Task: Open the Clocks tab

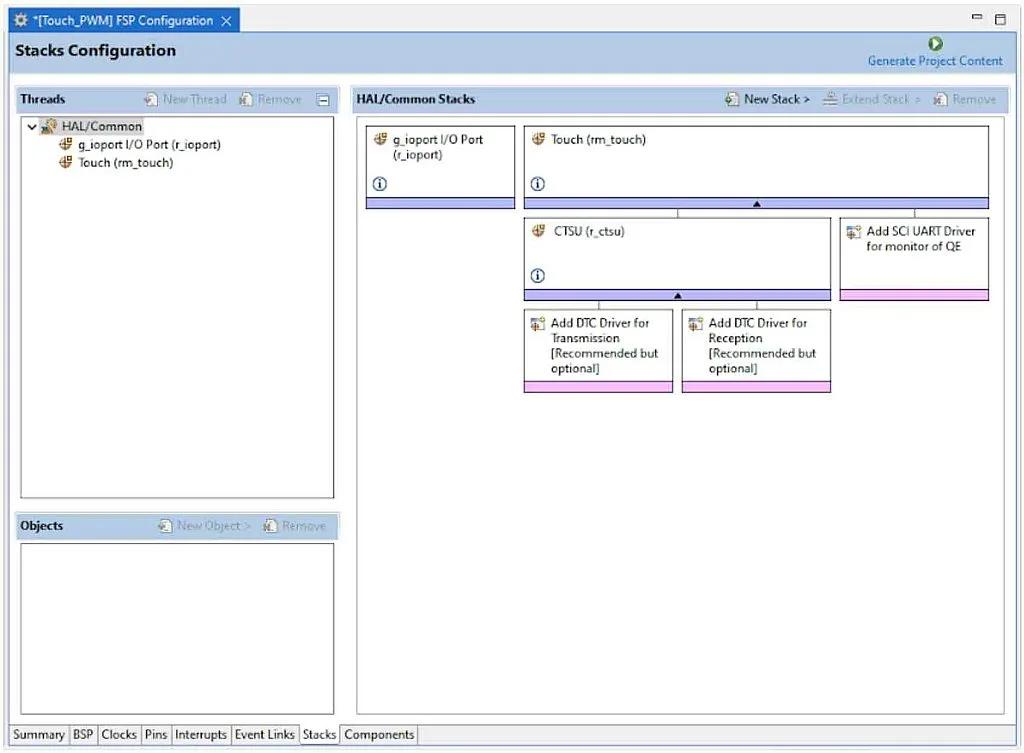Action: pyautogui.click(x=119, y=734)
